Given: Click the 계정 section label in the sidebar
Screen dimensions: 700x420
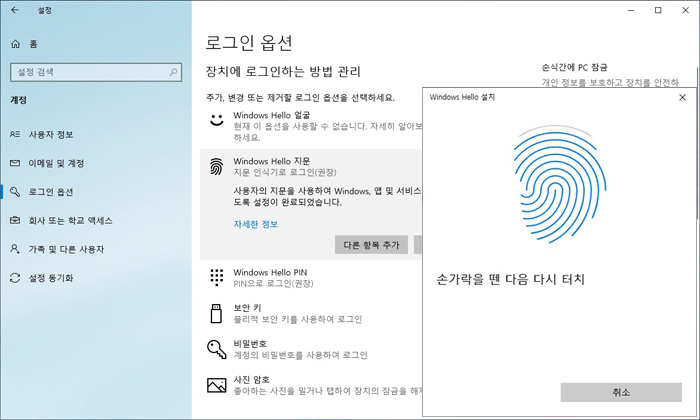Looking at the screenshot, I should pos(18,100).
